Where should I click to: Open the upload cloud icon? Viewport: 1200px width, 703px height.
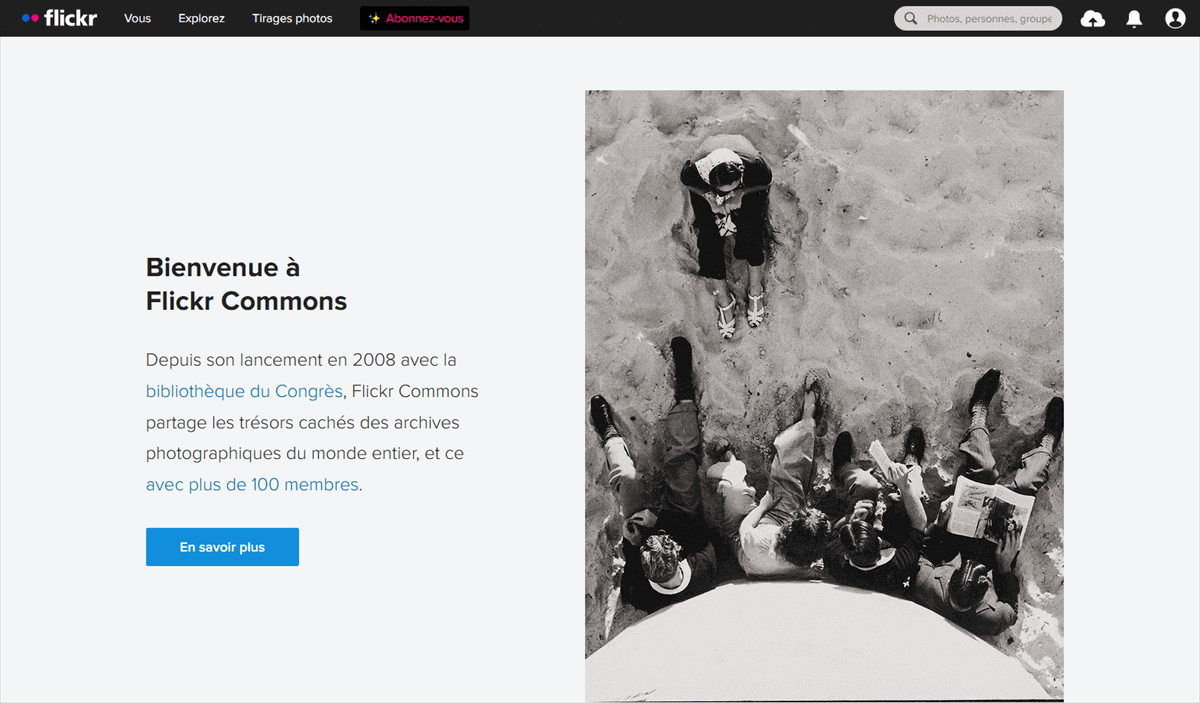[1093, 19]
